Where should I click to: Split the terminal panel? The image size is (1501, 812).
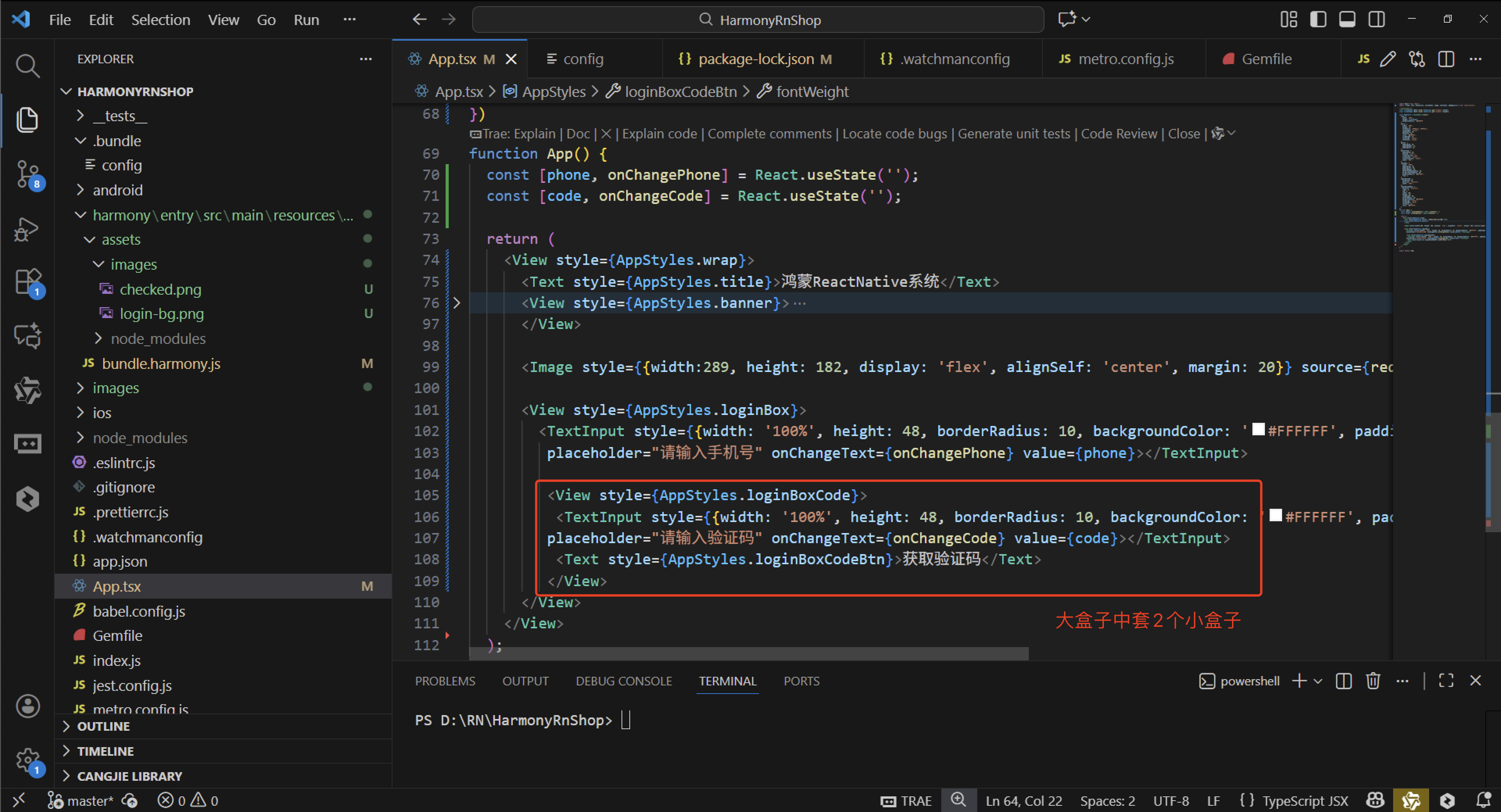pos(1344,681)
